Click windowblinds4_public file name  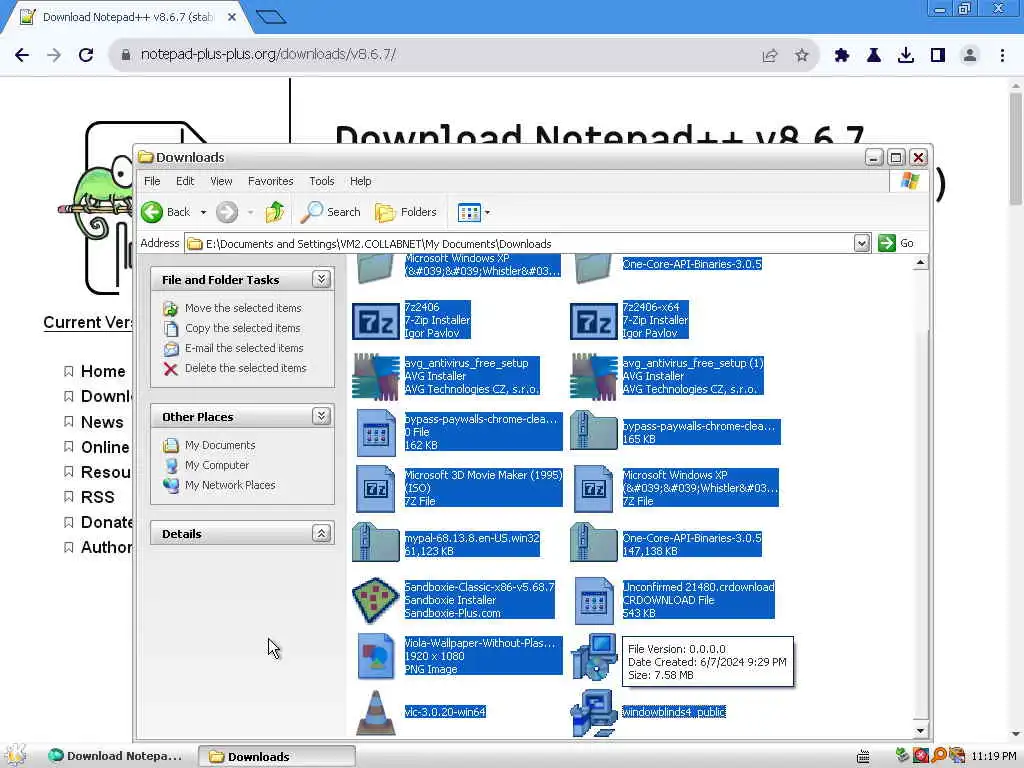673,712
